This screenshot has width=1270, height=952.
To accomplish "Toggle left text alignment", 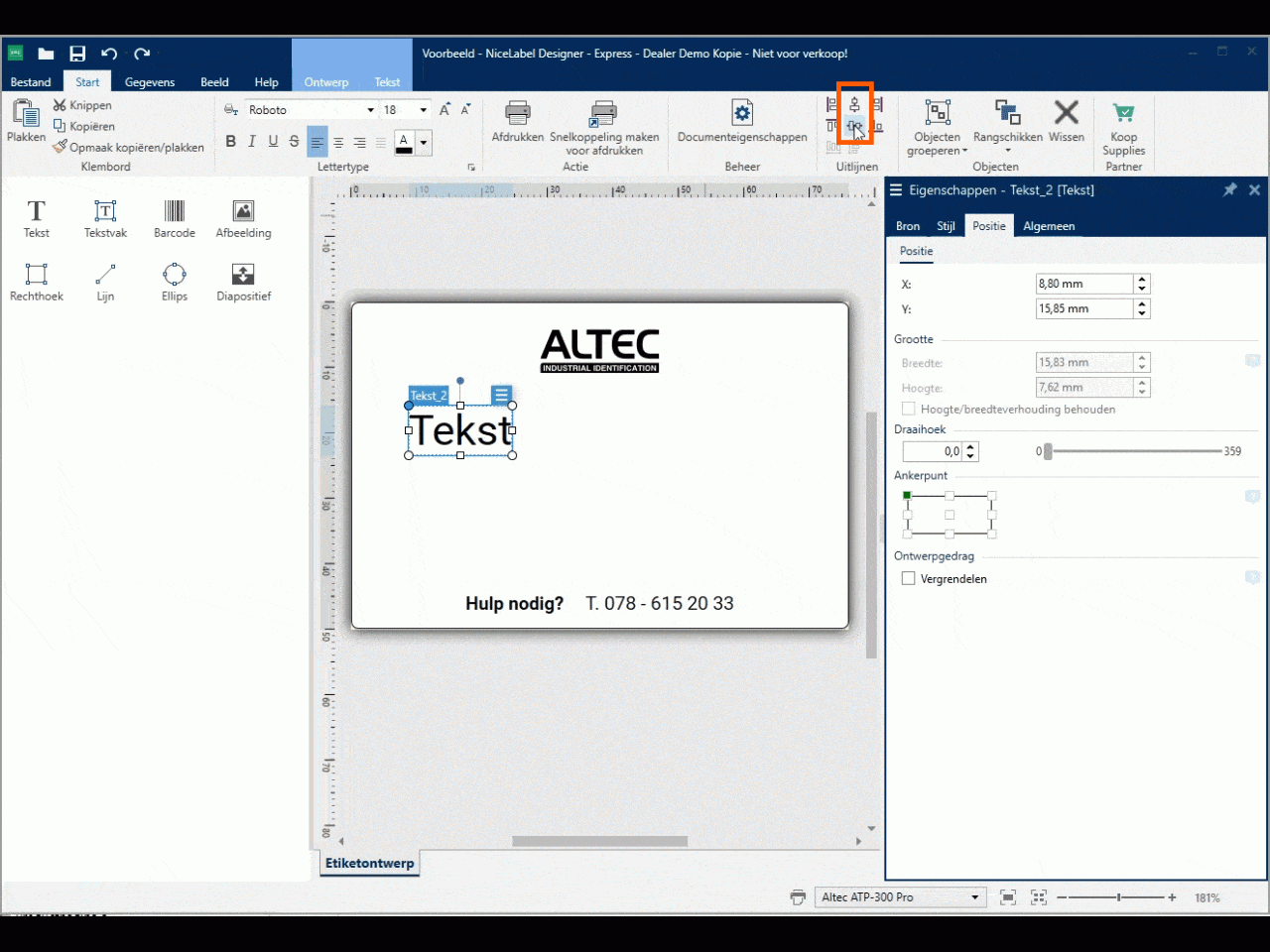I will pos(317,143).
